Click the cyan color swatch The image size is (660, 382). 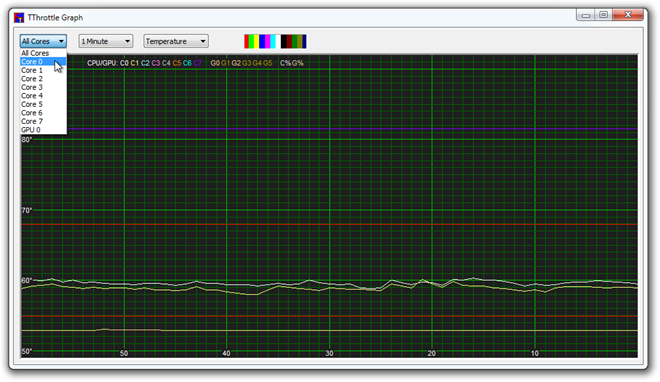(273, 41)
